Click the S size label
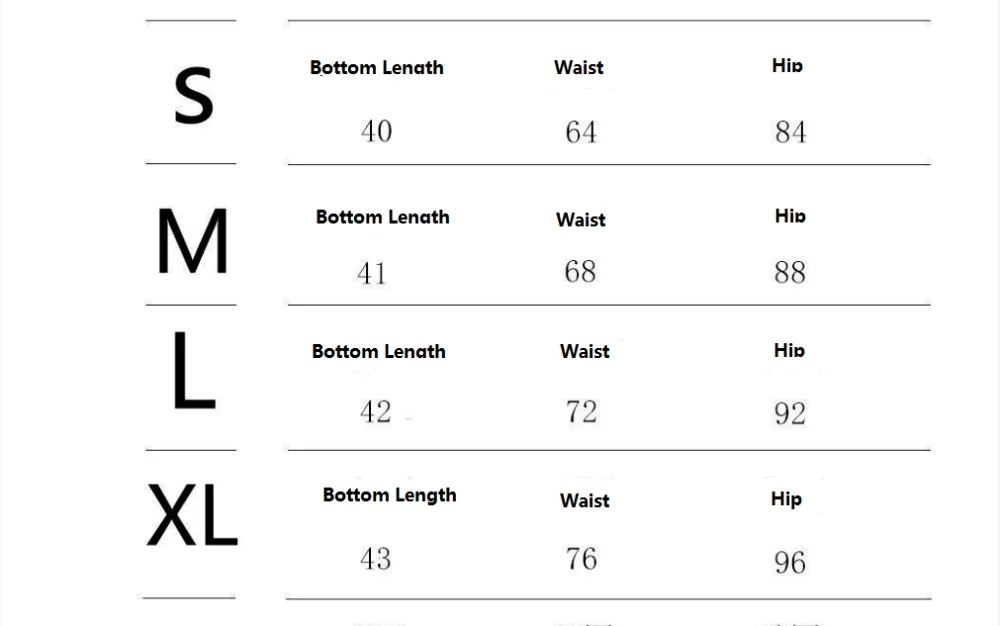The width and height of the screenshot is (1000, 626). pyautogui.click(x=193, y=97)
